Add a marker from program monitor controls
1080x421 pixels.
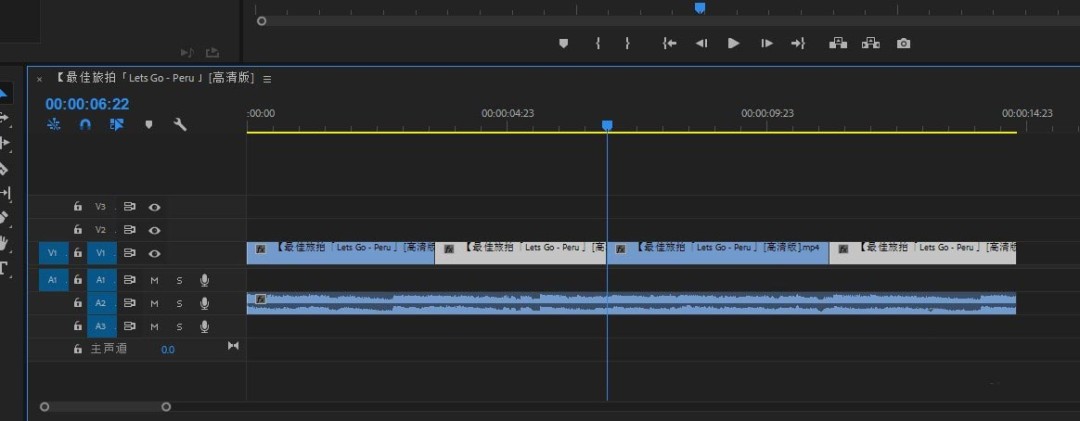[563, 43]
